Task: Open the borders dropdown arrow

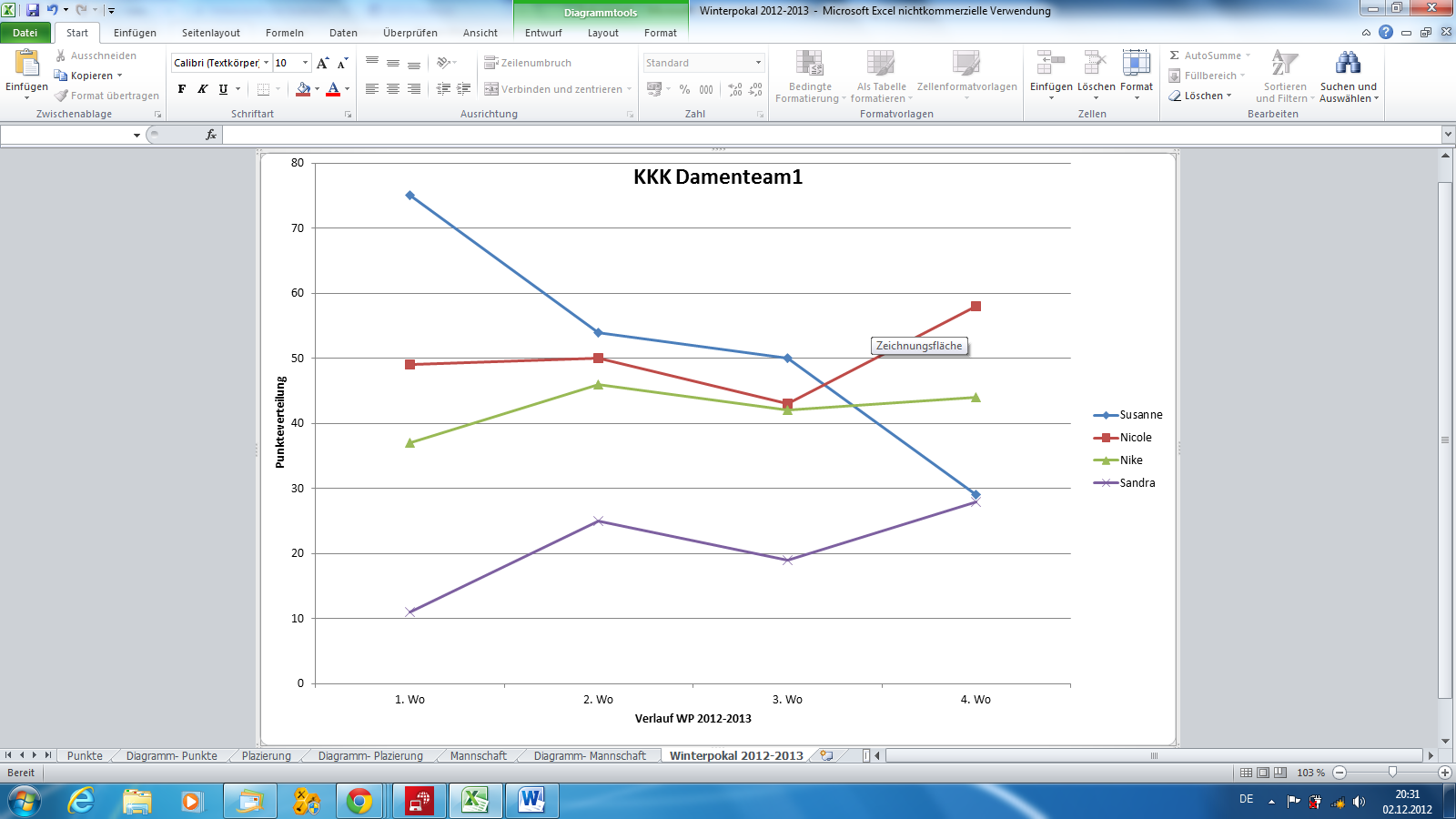Action: 278,89
